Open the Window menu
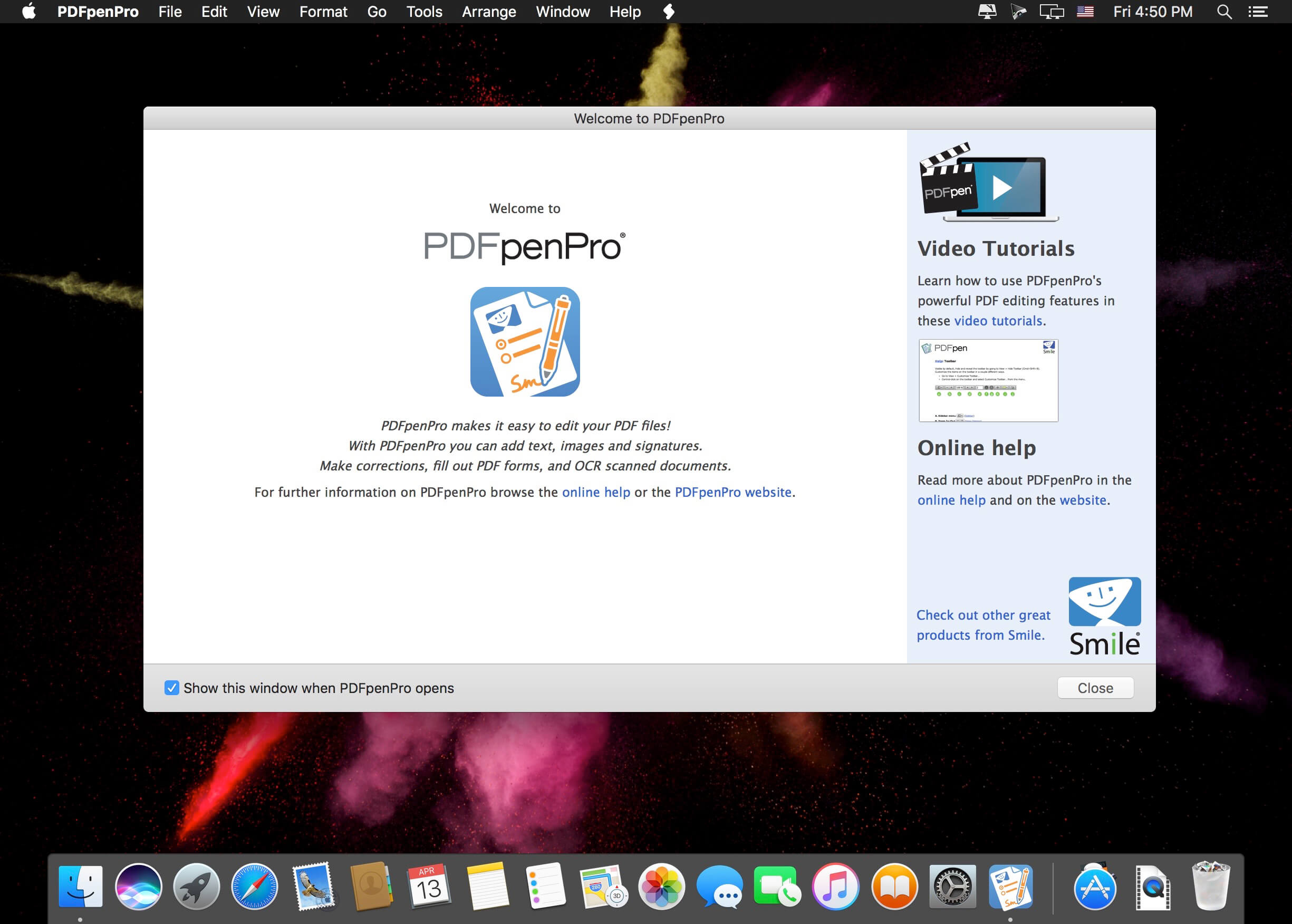The width and height of the screenshot is (1292, 924). click(563, 12)
